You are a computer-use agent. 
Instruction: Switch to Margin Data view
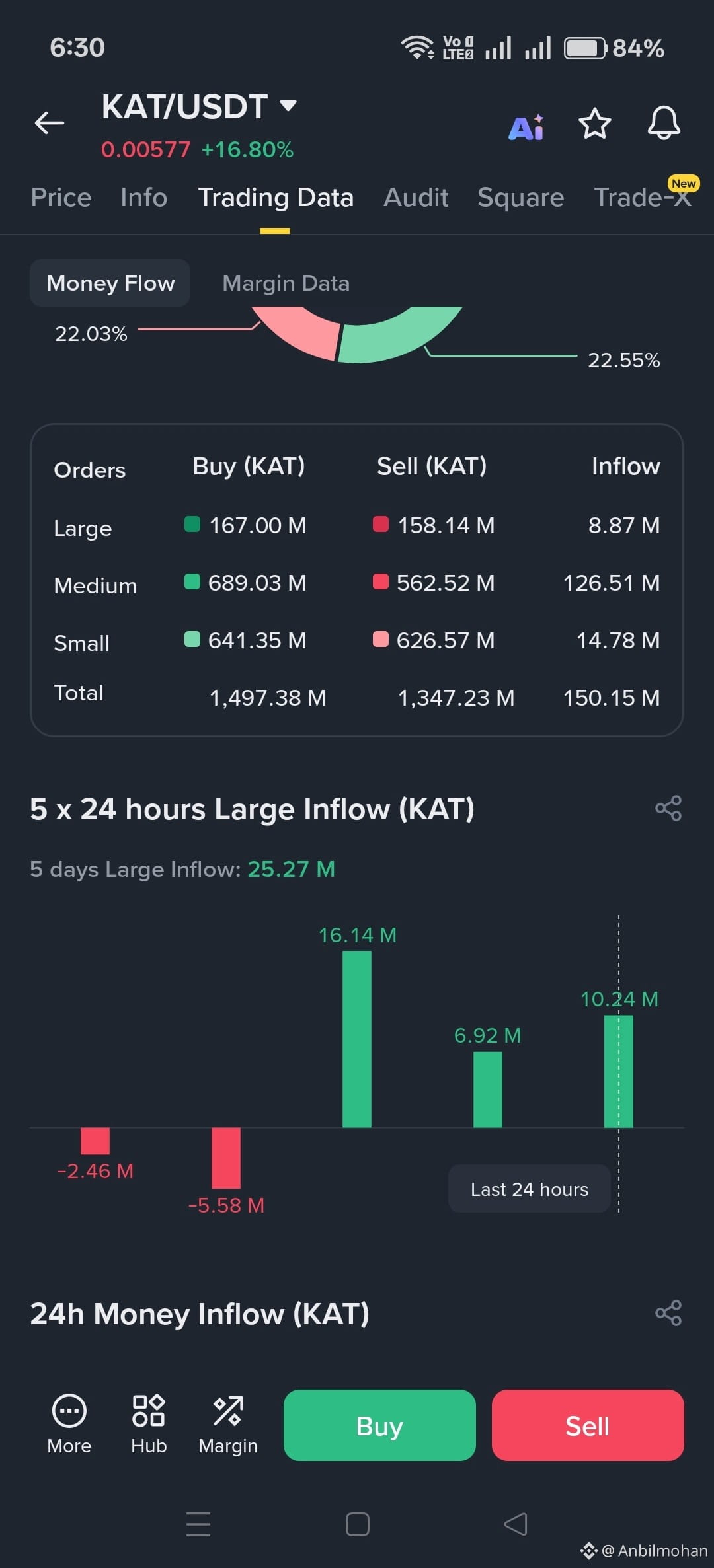pos(286,283)
